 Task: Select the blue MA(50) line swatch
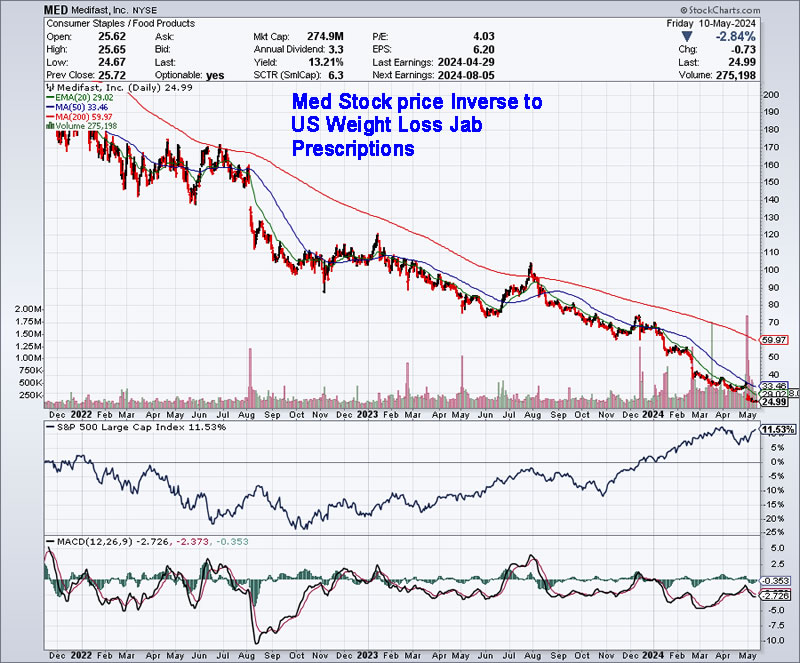pyautogui.click(x=51, y=107)
